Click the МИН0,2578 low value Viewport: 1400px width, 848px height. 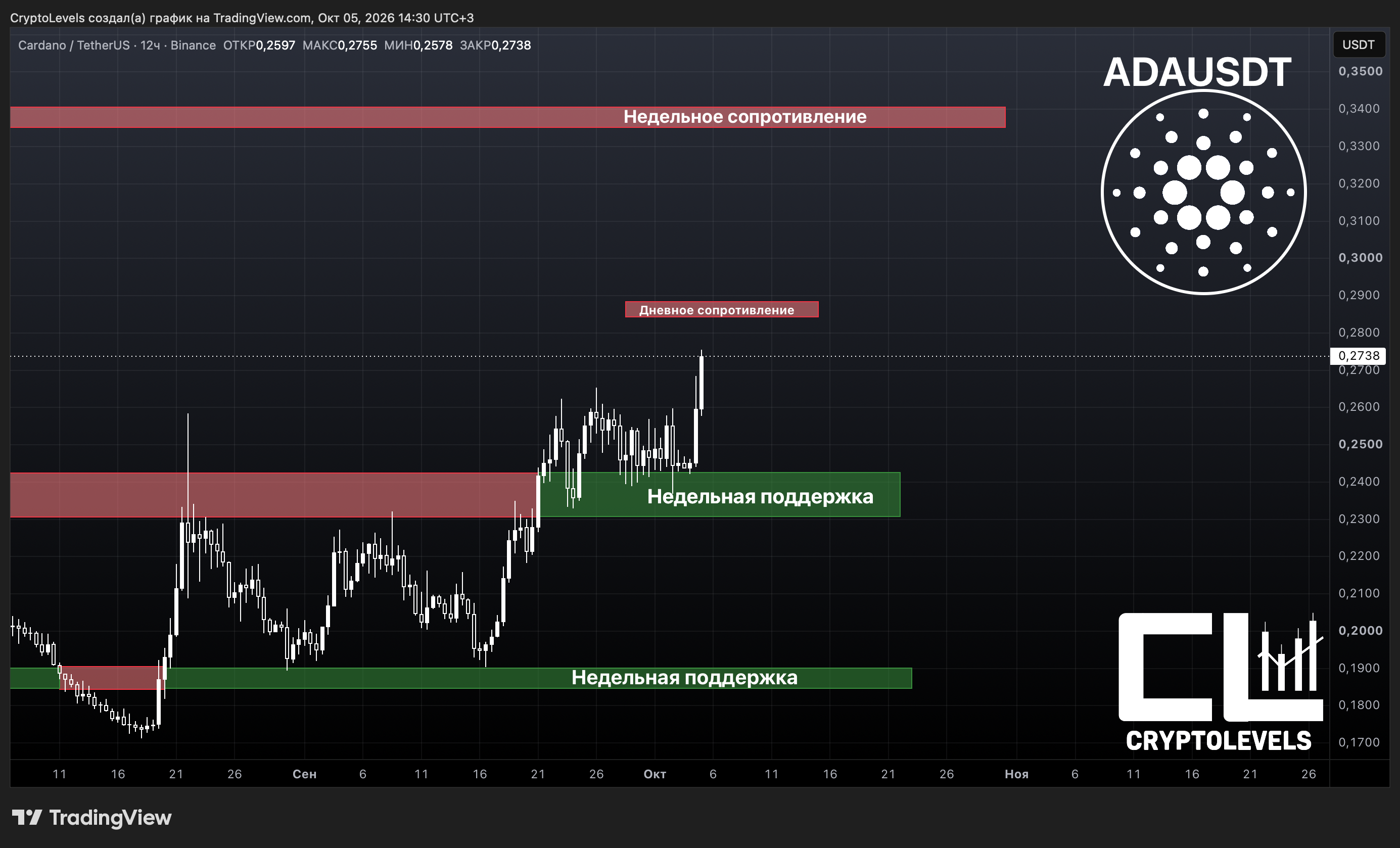click(x=418, y=45)
